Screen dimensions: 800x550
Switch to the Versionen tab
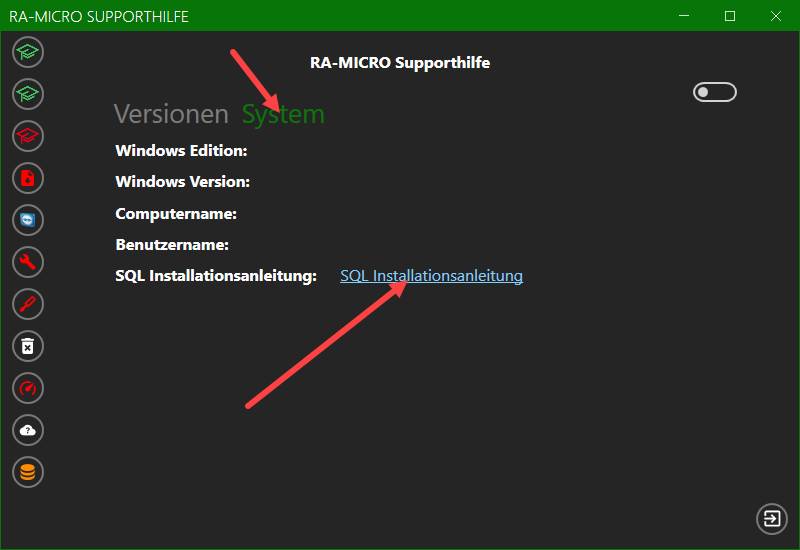(171, 113)
